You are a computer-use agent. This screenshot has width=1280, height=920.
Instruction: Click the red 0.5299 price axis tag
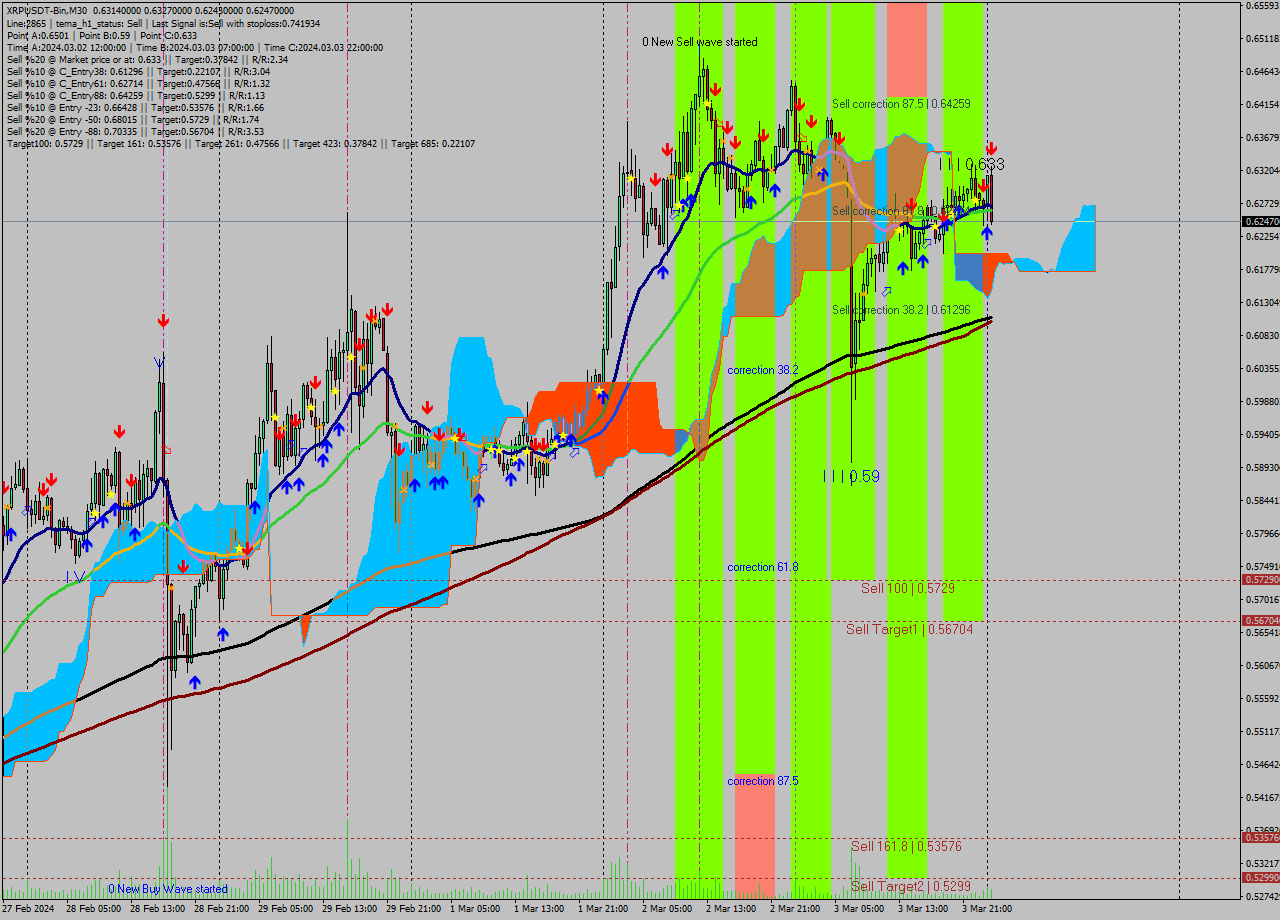click(1260, 878)
